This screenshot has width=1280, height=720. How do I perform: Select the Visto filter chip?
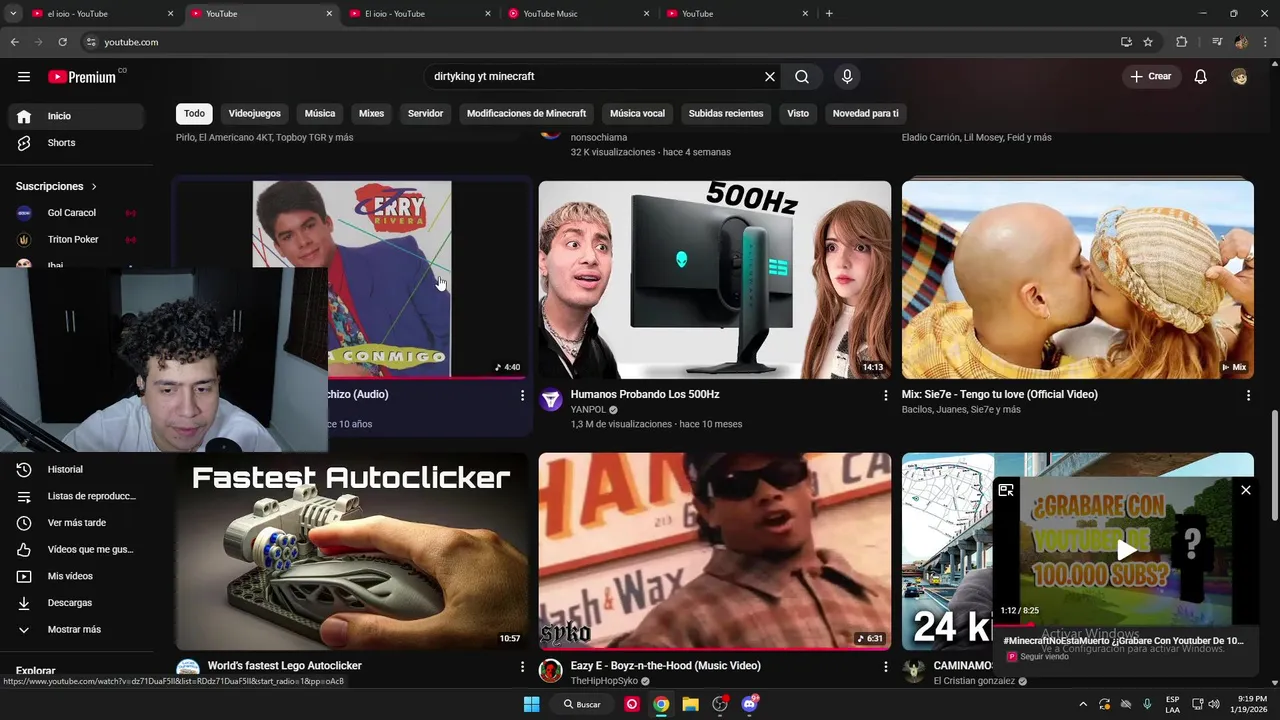[x=798, y=114]
